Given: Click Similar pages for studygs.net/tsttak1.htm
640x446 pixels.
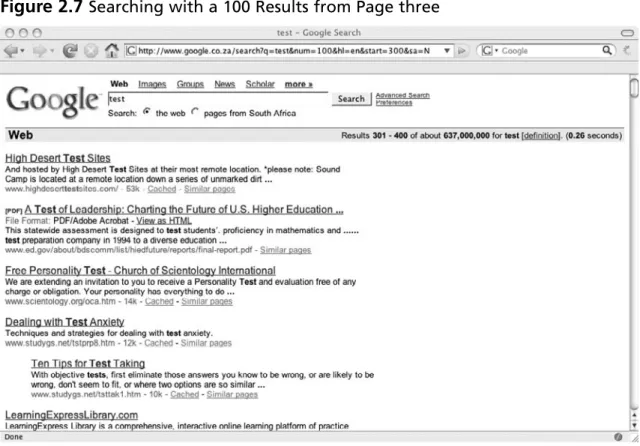Looking at the screenshot, I should tap(232, 395).
